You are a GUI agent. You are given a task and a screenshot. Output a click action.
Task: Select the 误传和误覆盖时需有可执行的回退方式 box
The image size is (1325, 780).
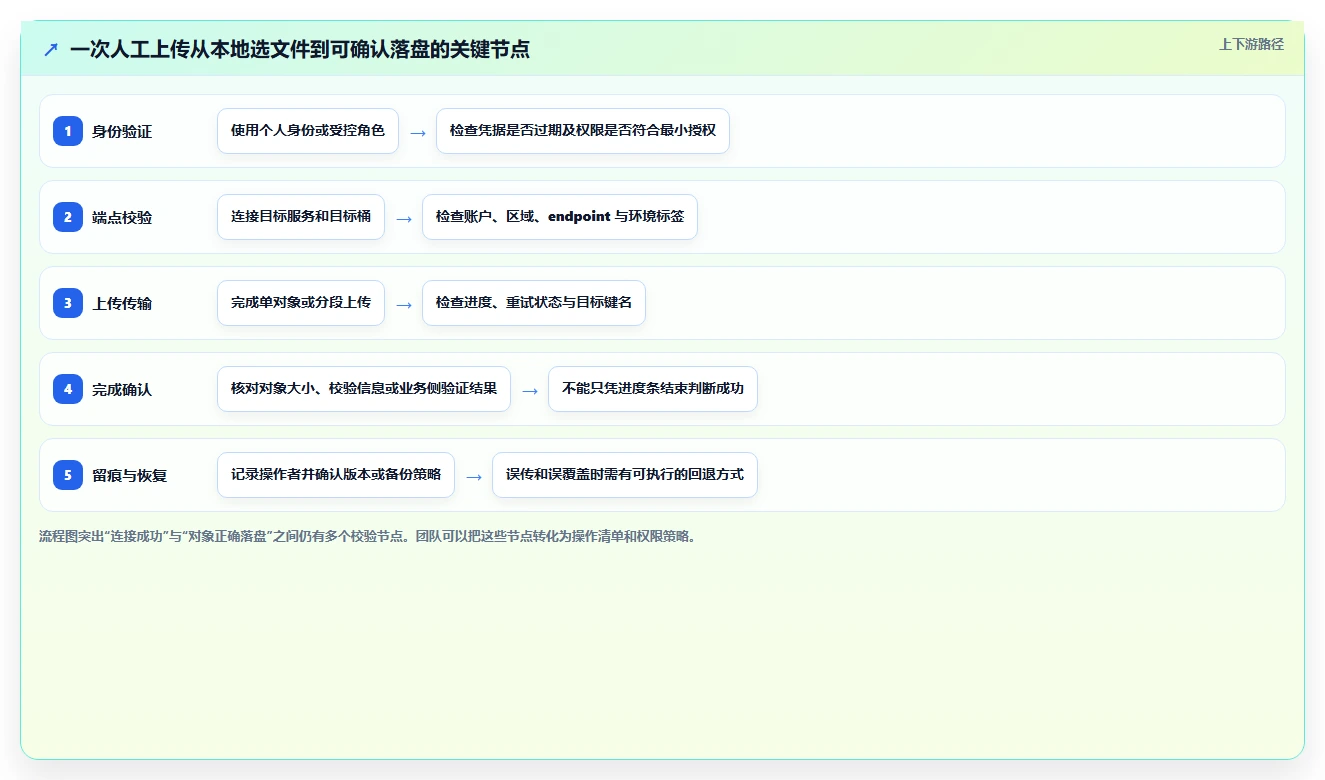point(625,475)
